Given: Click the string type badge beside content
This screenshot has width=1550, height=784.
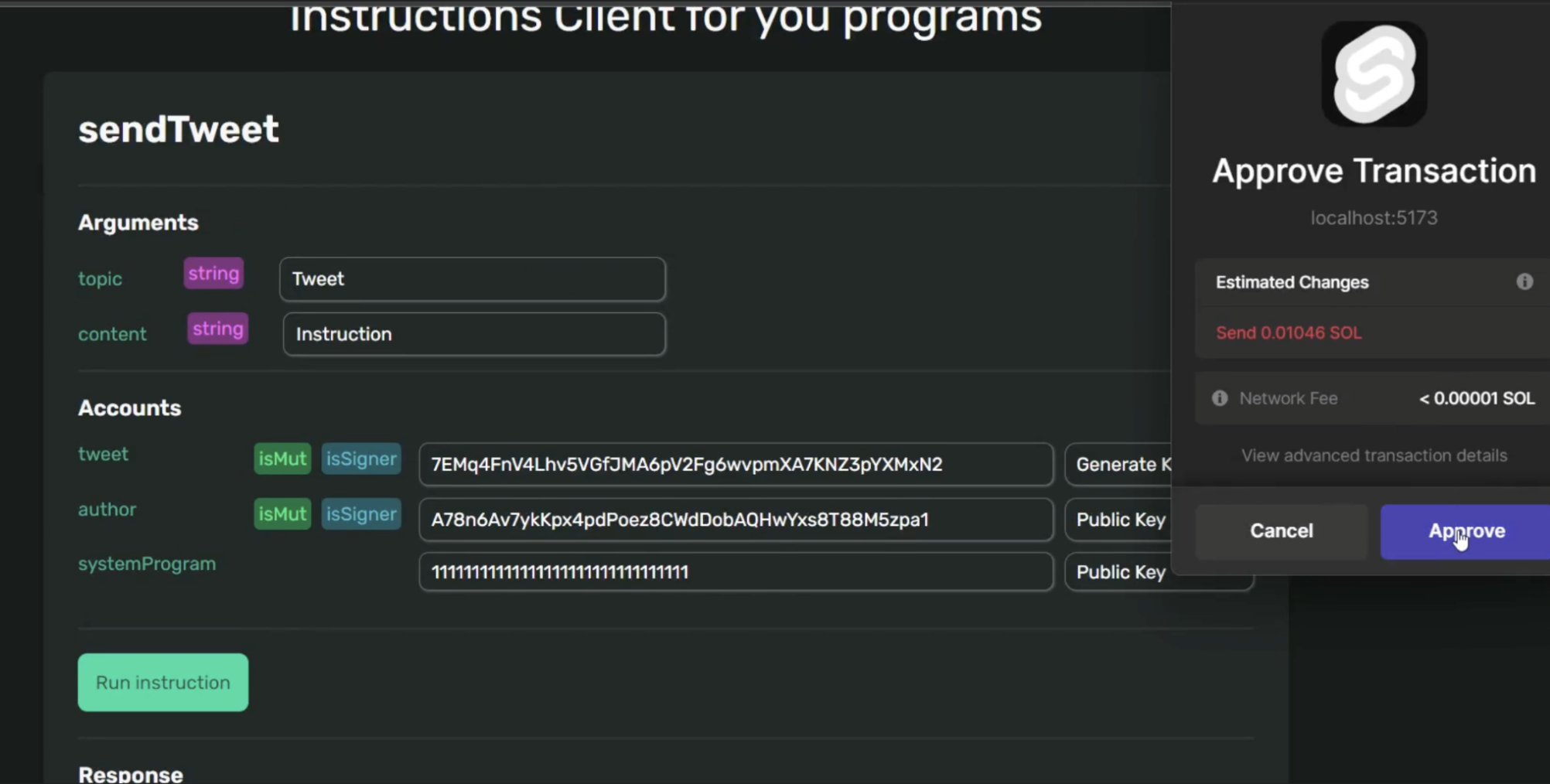Looking at the screenshot, I should [218, 329].
